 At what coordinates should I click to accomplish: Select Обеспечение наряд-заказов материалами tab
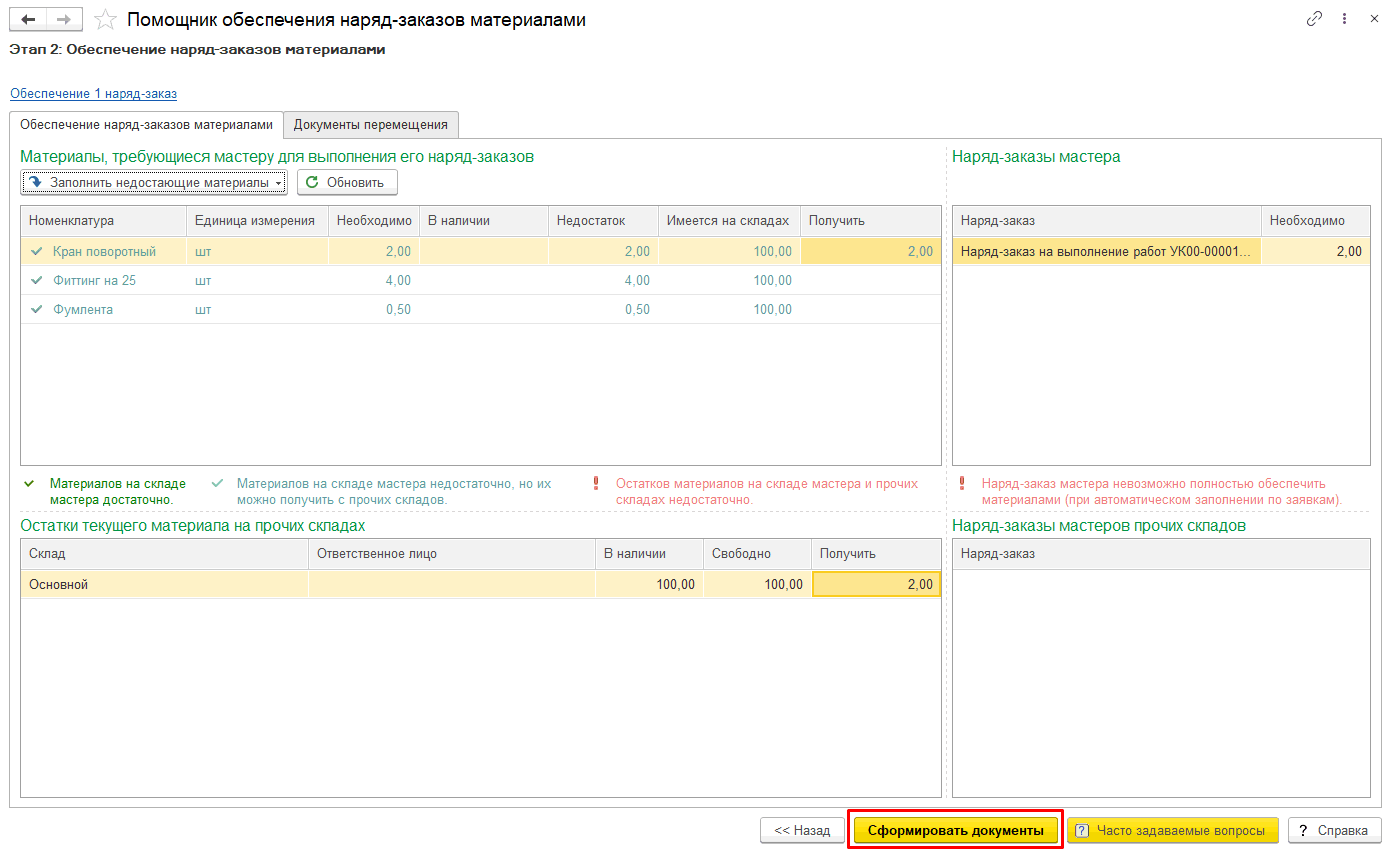(146, 124)
